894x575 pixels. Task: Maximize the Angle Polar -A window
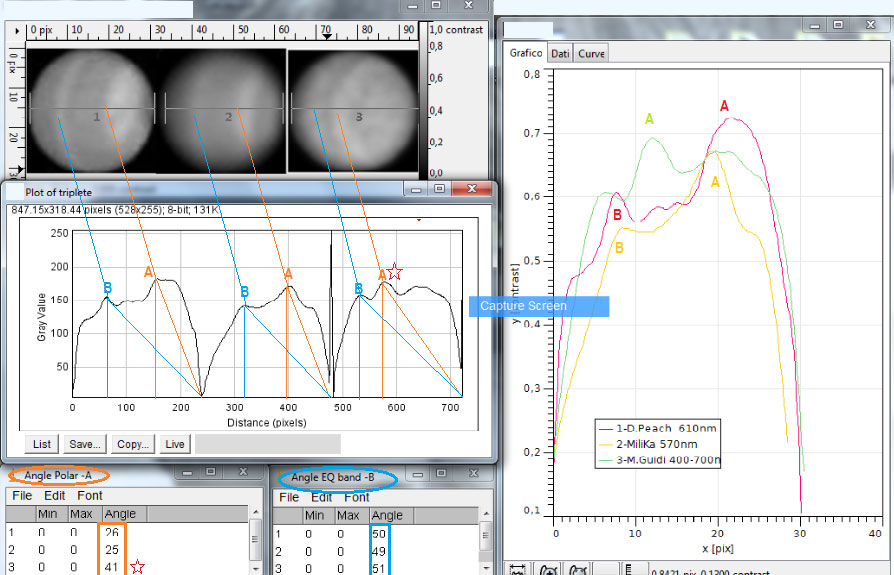(210, 472)
